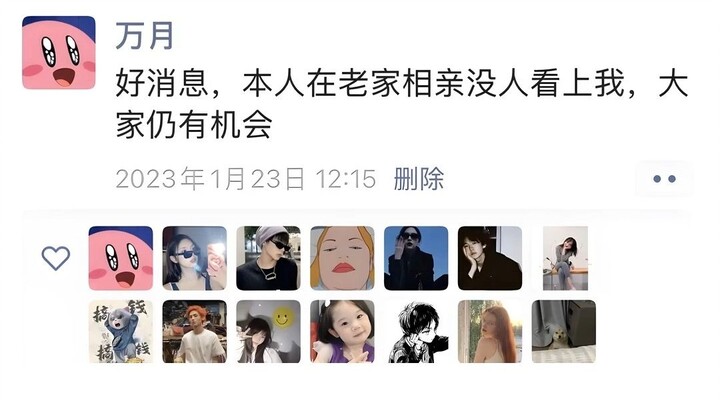Select the purple beanie sunglasses avatar
The height and width of the screenshot is (405, 720).
coord(269,258)
